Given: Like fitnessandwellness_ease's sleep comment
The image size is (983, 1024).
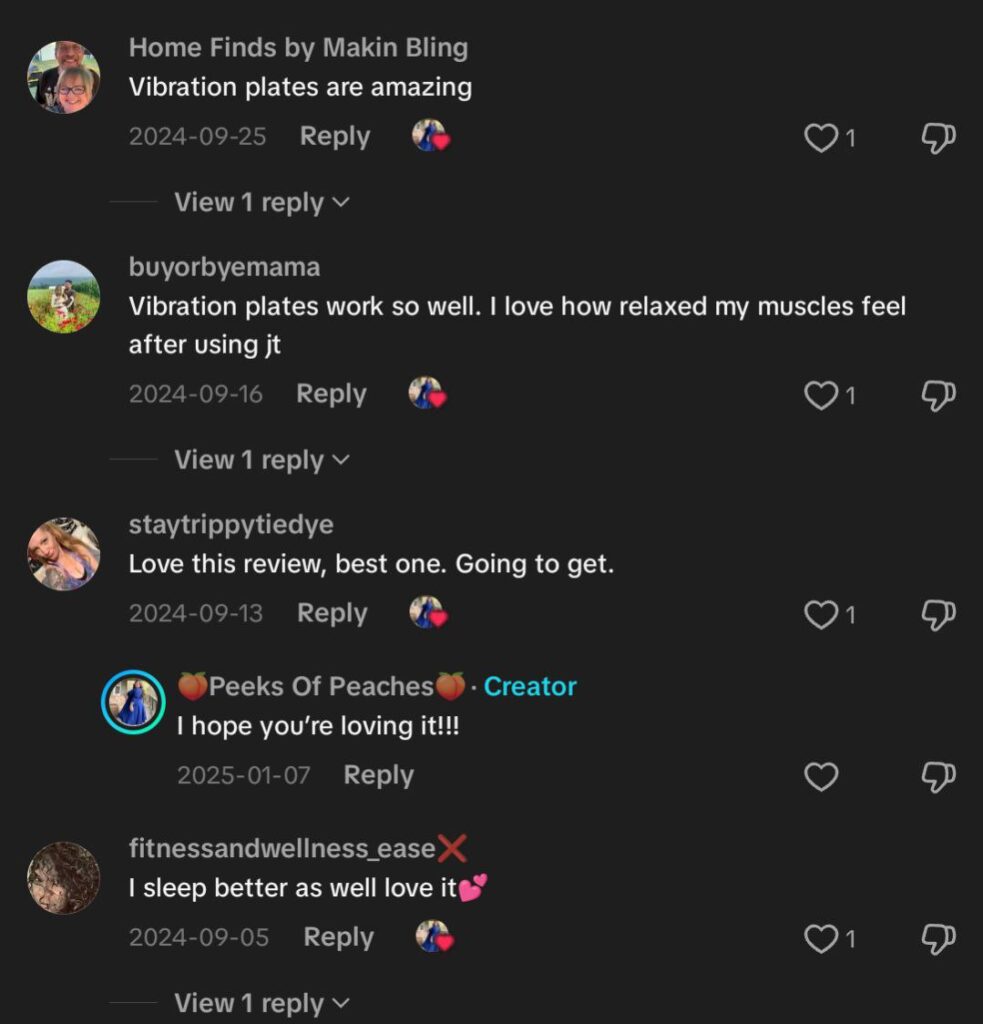Looking at the screenshot, I should click(x=821, y=939).
